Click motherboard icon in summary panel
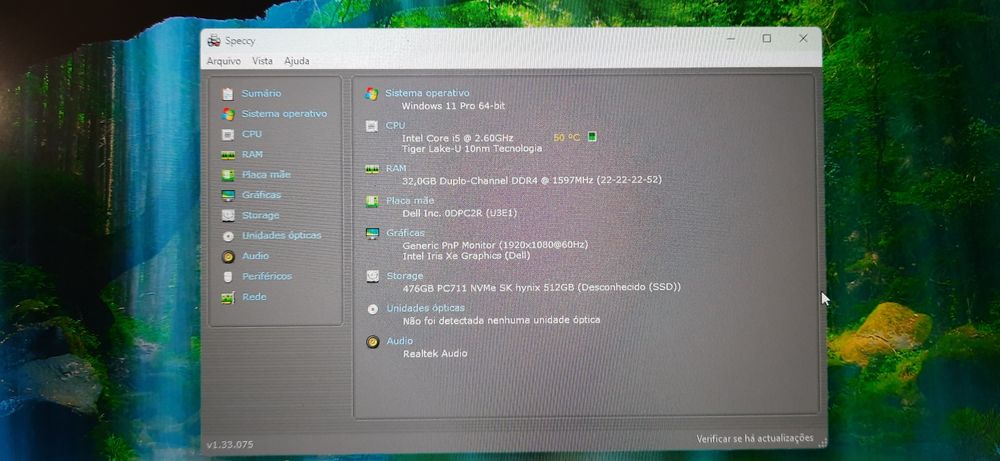Image resolution: width=1000 pixels, height=461 pixels. point(372,201)
